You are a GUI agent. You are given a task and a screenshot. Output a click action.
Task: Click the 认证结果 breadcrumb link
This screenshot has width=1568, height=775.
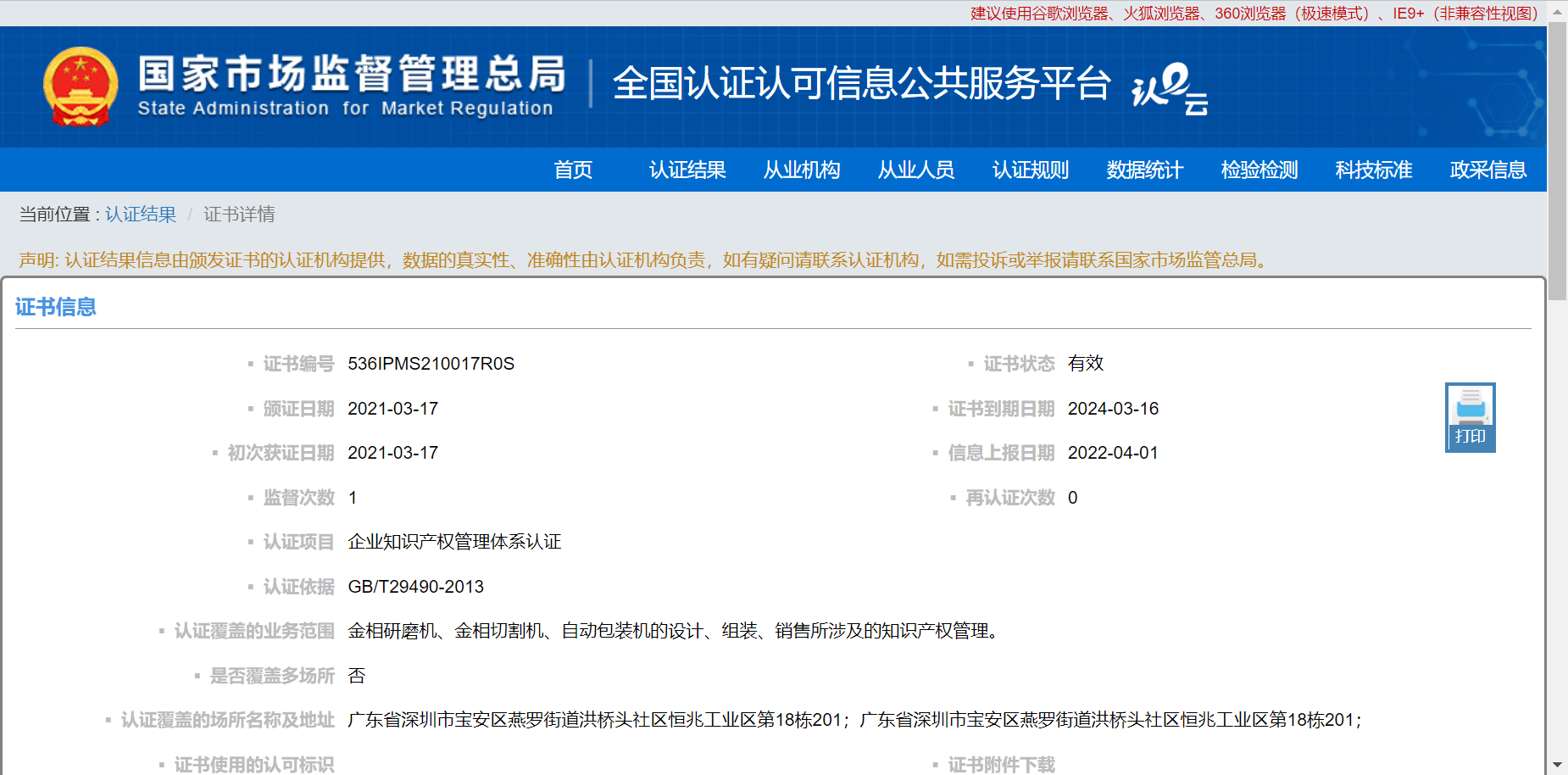[141, 215]
